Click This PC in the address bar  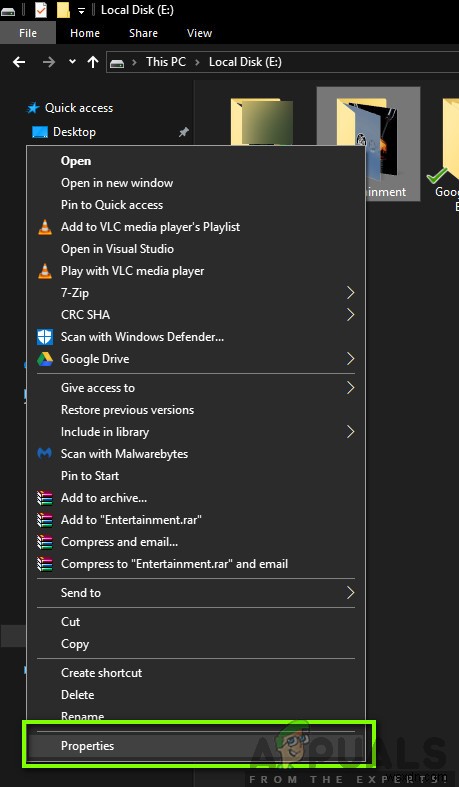(166, 62)
